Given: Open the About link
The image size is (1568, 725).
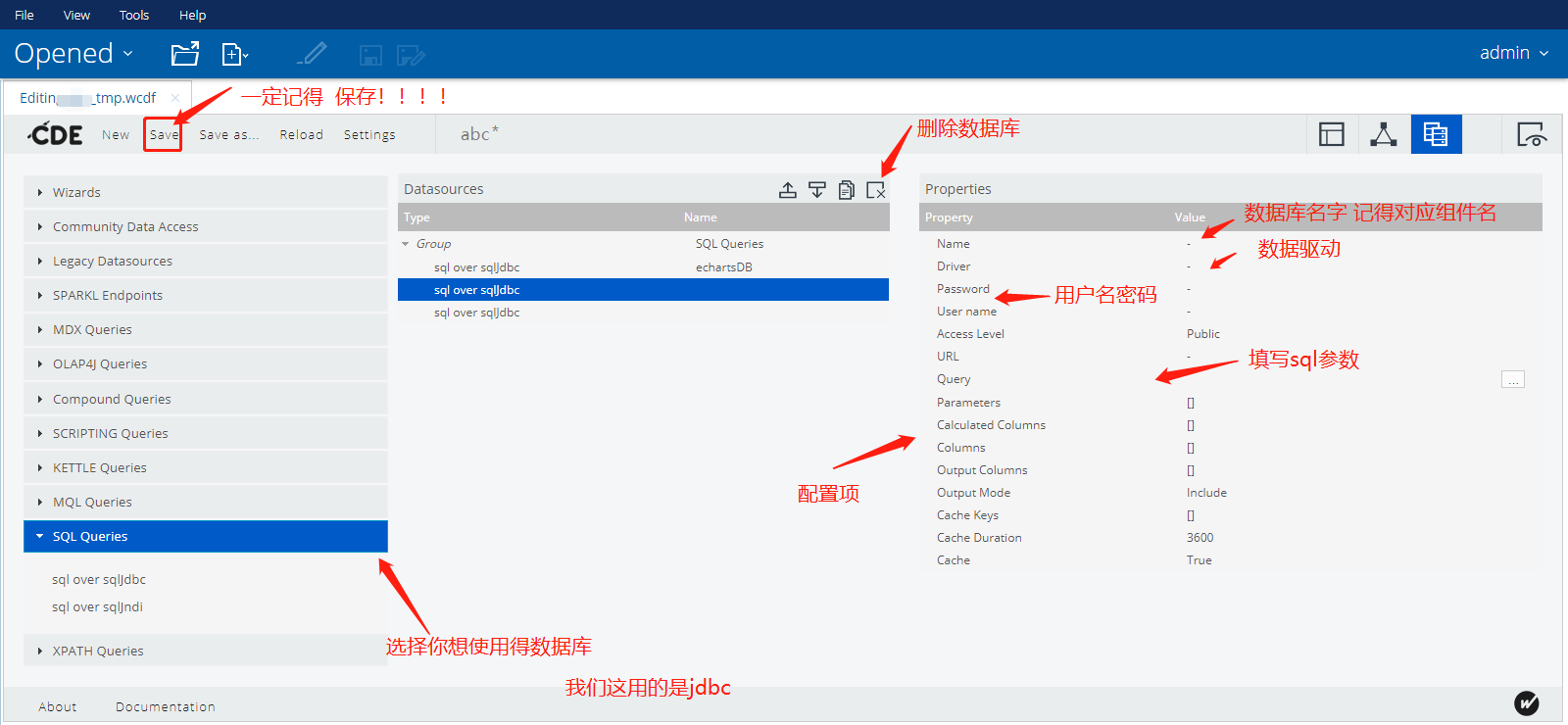Looking at the screenshot, I should click(58, 706).
